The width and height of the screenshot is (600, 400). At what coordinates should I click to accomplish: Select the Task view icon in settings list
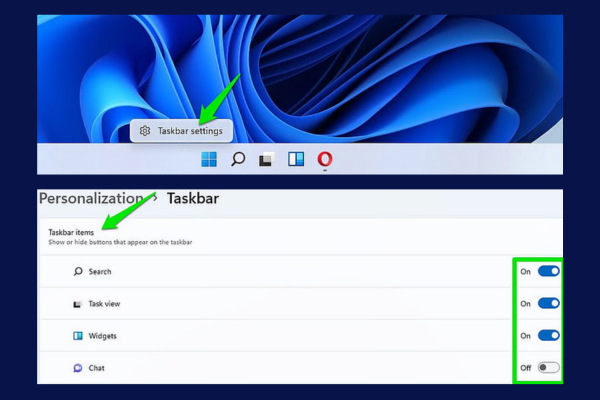point(77,304)
